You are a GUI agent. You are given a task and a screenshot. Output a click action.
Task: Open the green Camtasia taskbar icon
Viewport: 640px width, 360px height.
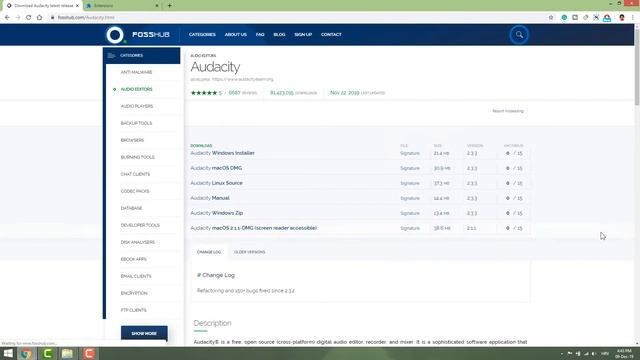pyautogui.click(x=47, y=353)
